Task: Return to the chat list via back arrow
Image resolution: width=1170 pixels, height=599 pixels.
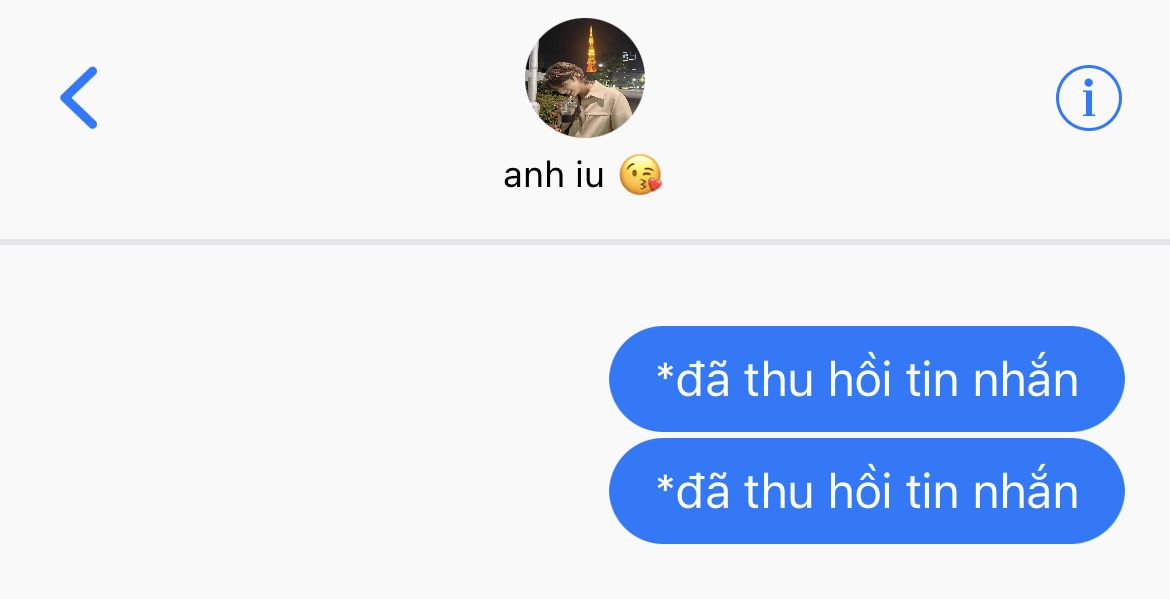Action: click(x=79, y=98)
